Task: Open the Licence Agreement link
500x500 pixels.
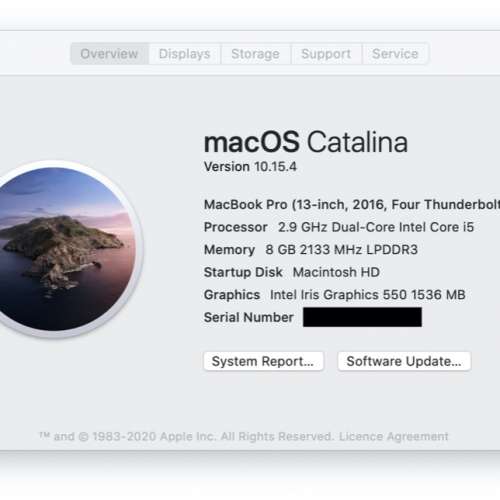Action: click(394, 436)
